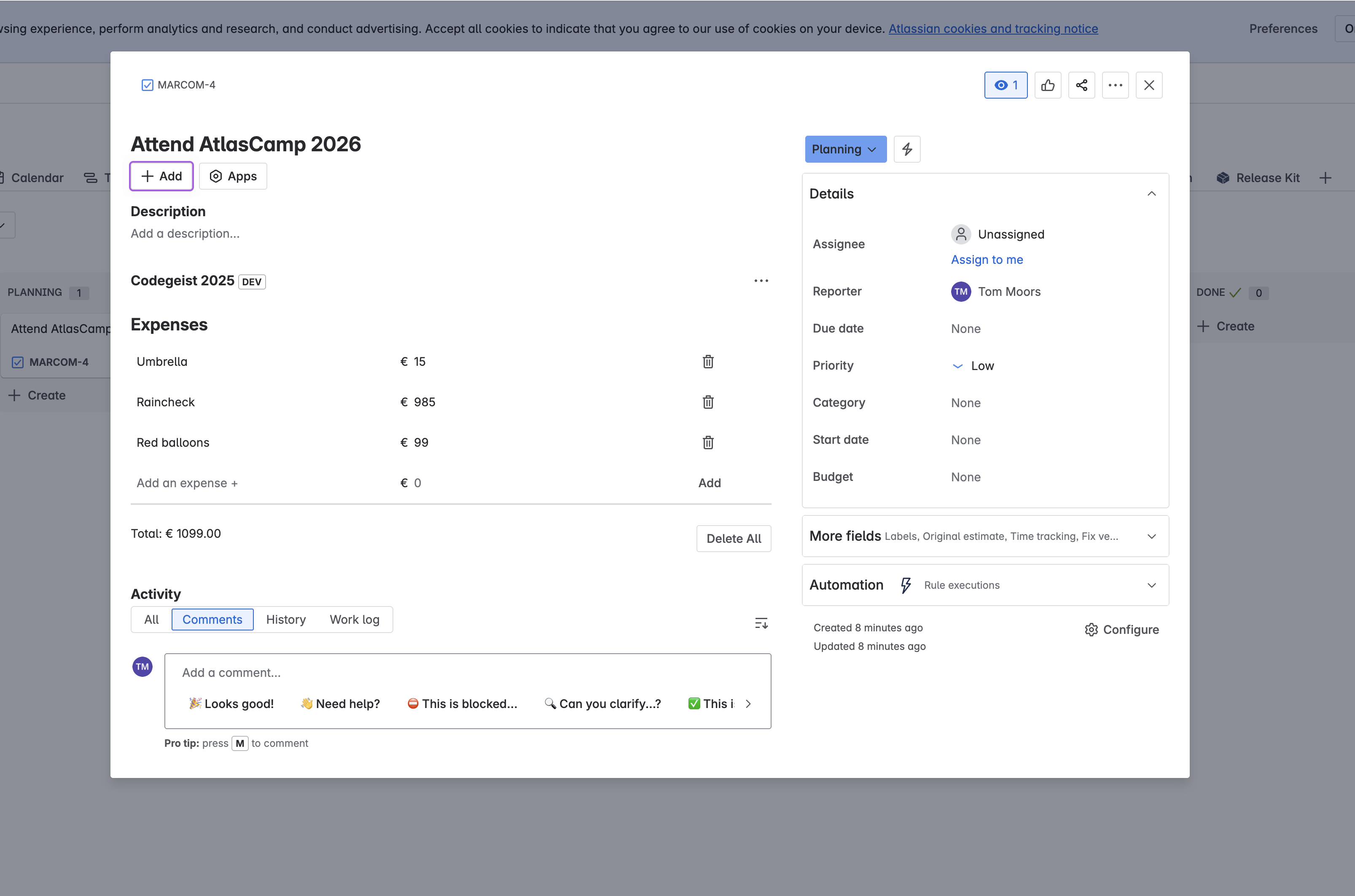Click the thumbs-up vote icon

[1048, 85]
